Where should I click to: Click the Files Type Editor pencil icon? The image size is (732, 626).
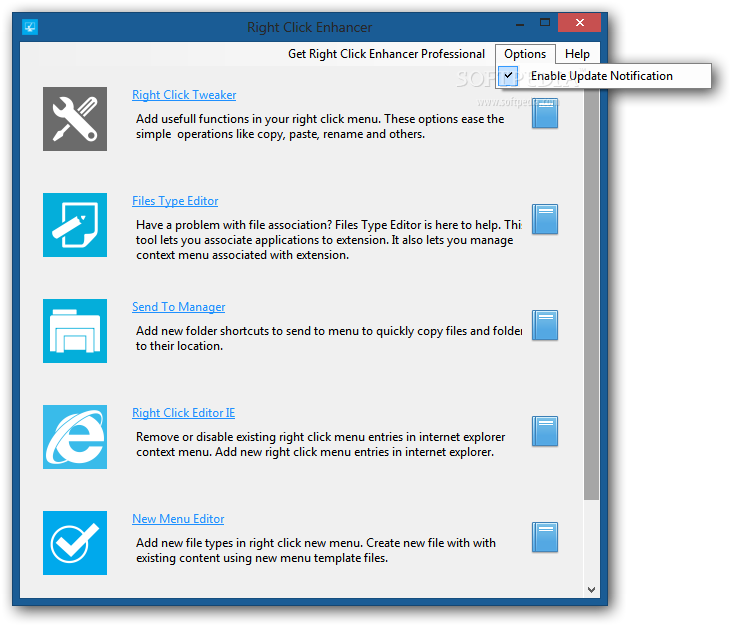[75, 225]
